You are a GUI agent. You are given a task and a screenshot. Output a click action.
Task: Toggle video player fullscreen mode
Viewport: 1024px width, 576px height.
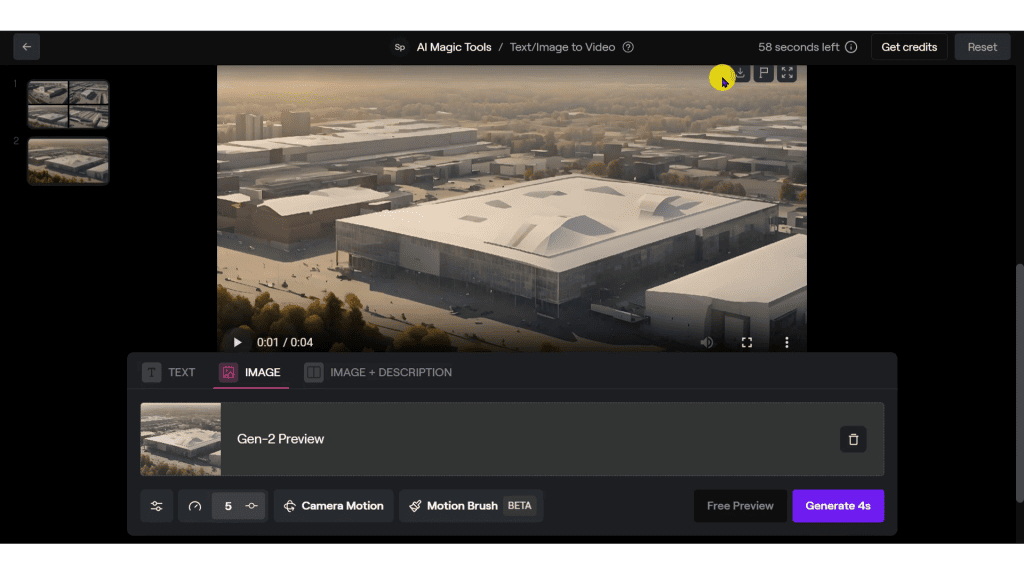747,342
